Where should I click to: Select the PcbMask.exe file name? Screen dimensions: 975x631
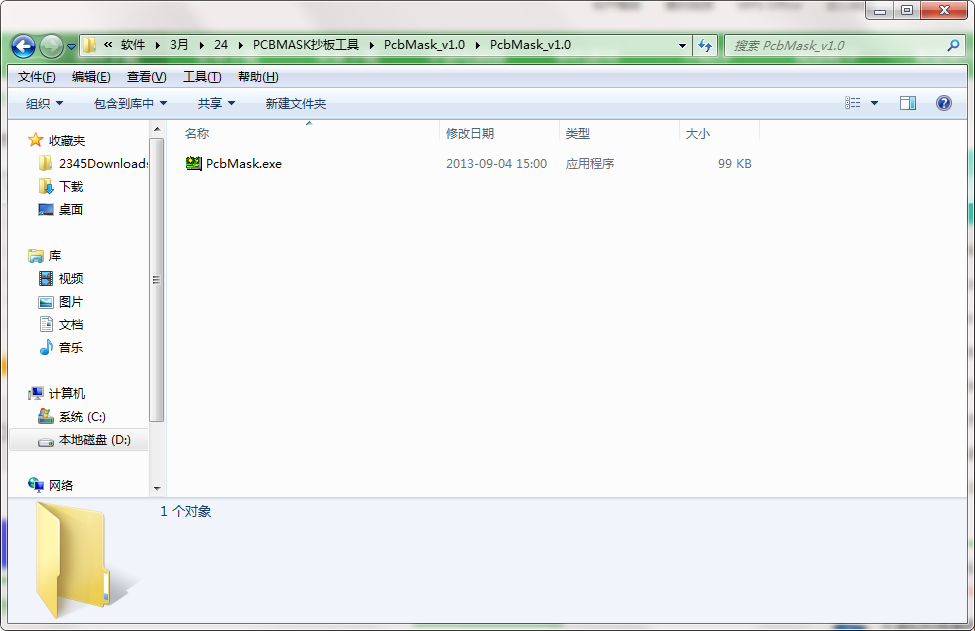pyautogui.click(x=244, y=164)
